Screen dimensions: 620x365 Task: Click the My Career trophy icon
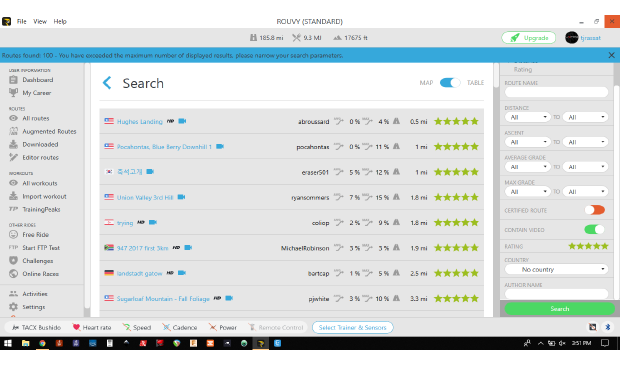pyautogui.click(x=13, y=93)
